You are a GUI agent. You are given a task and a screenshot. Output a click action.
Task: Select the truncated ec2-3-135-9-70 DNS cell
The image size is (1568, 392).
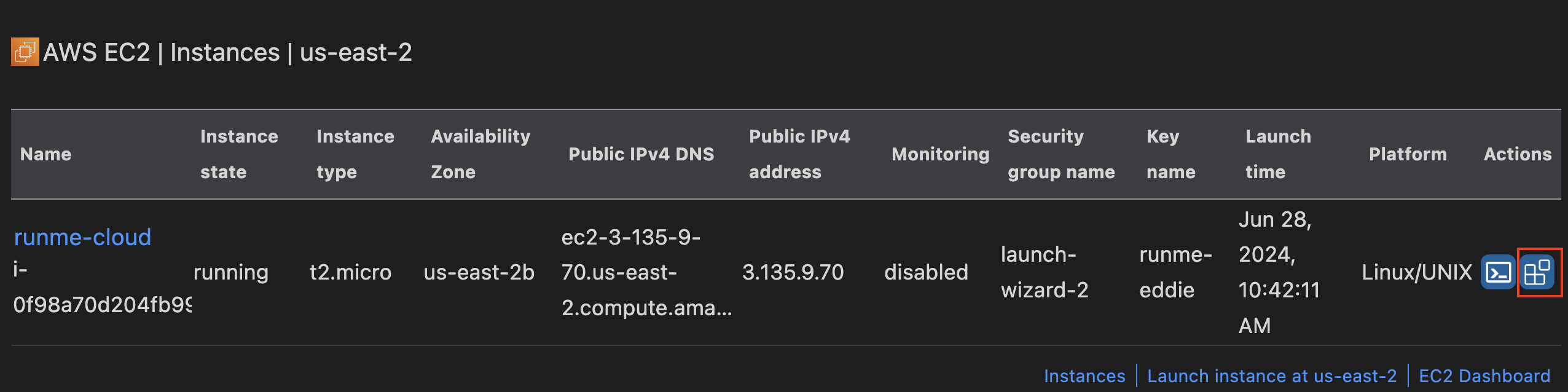tap(645, 272)
